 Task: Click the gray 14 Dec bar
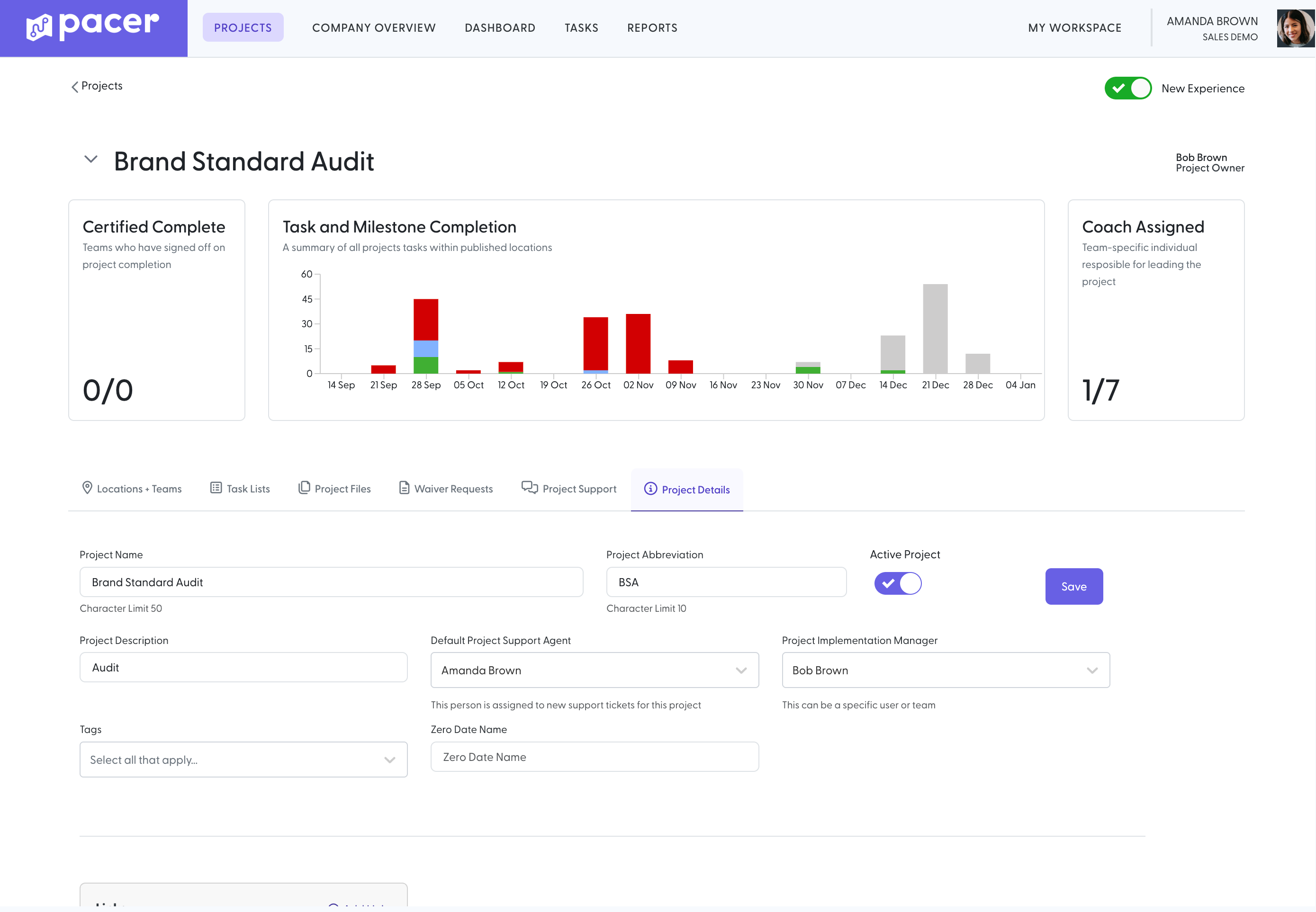(x=893, y=353)
